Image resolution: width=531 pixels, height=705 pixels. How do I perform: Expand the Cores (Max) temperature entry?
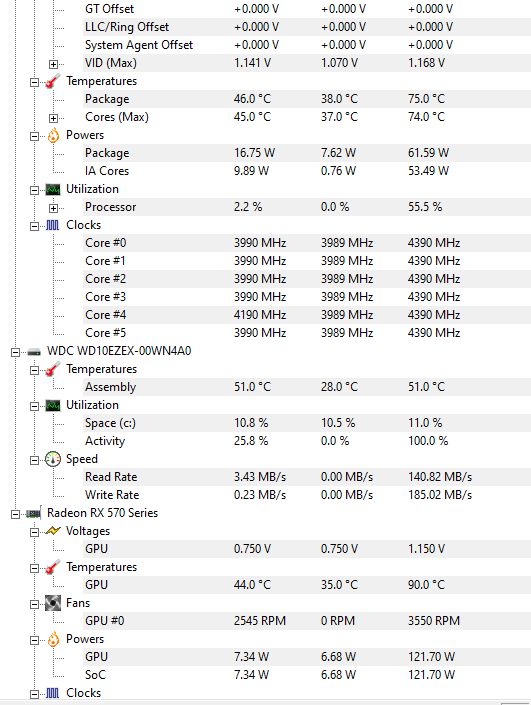(x=53, y=118)
